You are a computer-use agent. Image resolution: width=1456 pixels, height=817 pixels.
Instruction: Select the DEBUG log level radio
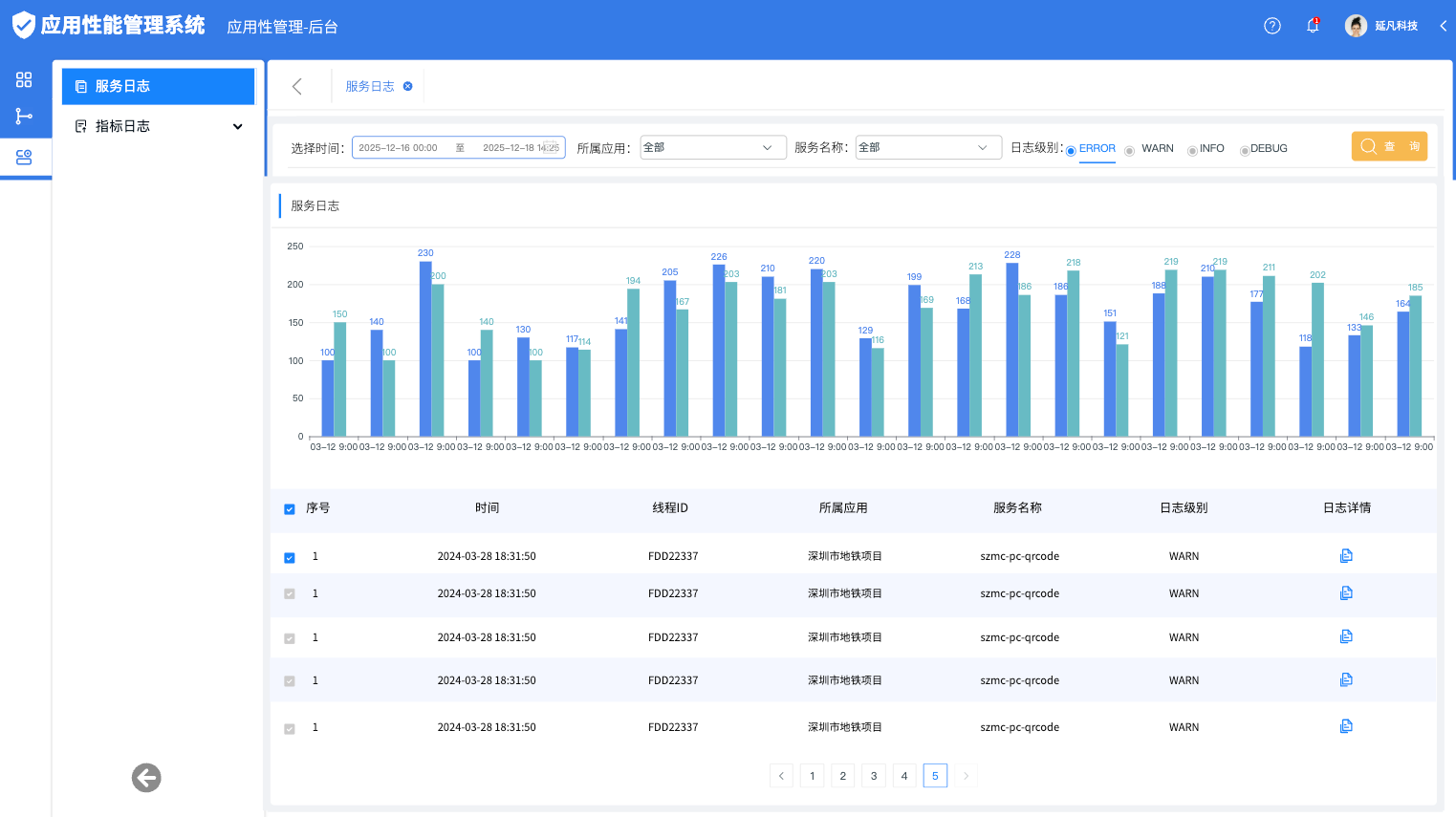1244,150
